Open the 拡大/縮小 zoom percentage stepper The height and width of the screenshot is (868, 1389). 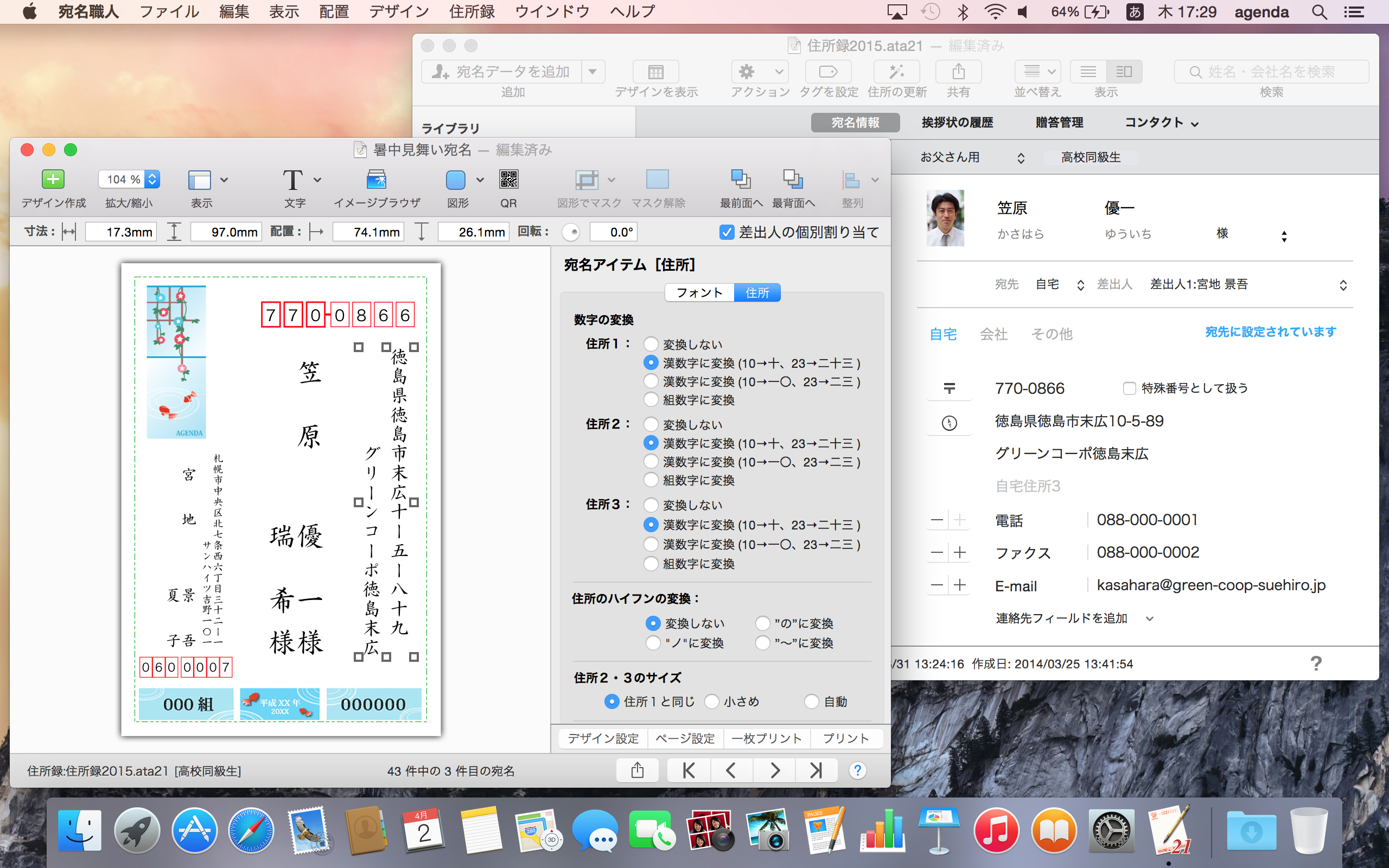pyautogui.click(x=152, y=180)
